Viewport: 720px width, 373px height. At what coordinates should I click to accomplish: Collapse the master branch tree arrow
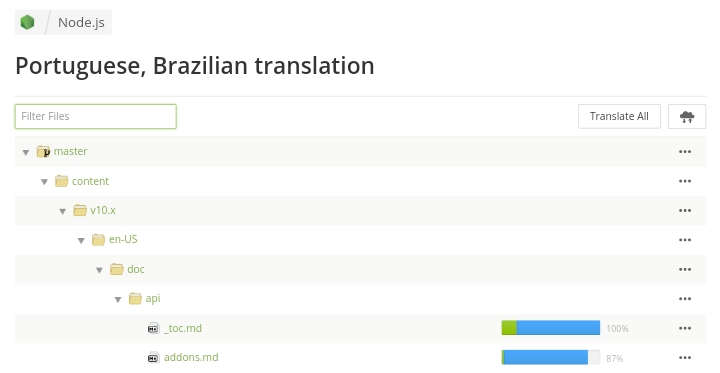(26, 152)
